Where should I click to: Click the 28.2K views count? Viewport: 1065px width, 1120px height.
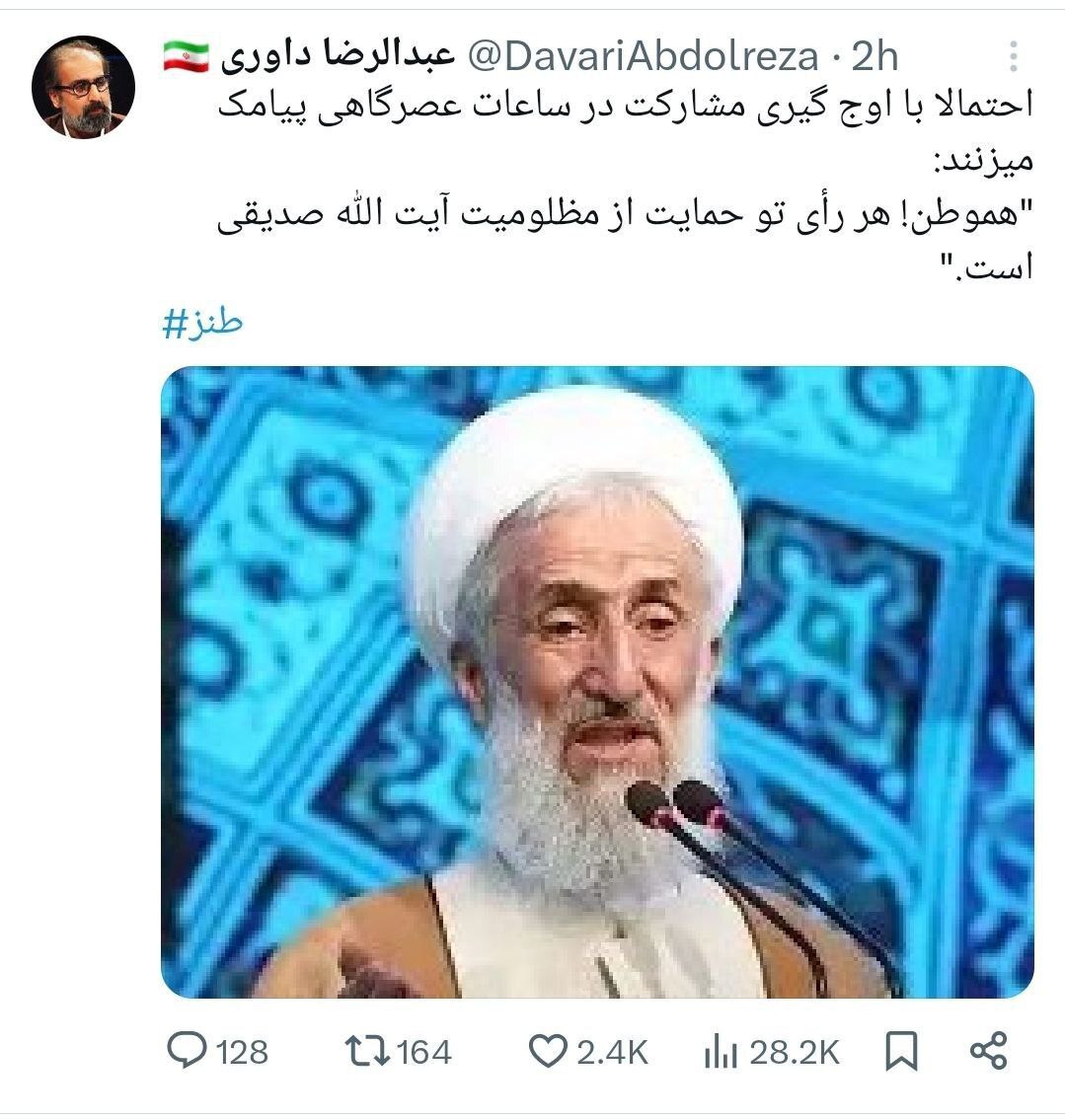[795, 1052]
